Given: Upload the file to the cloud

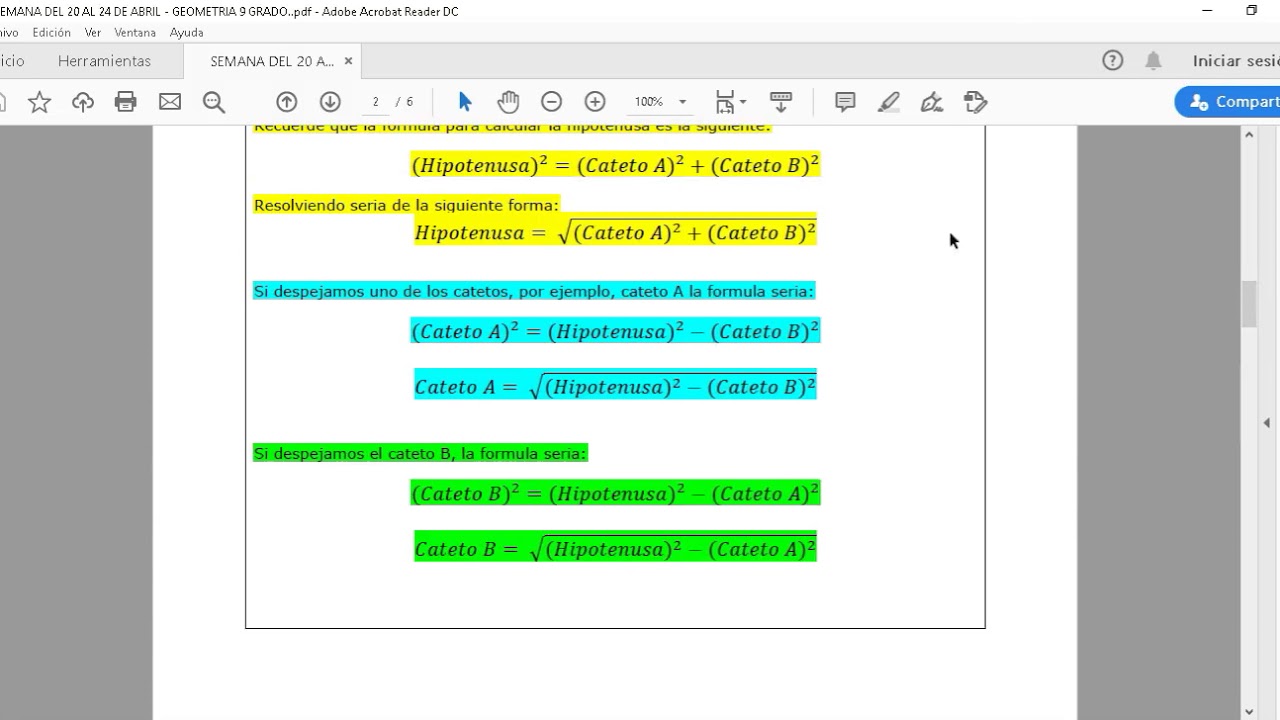Looking at the screenshot, I should (x=83, y=102).
